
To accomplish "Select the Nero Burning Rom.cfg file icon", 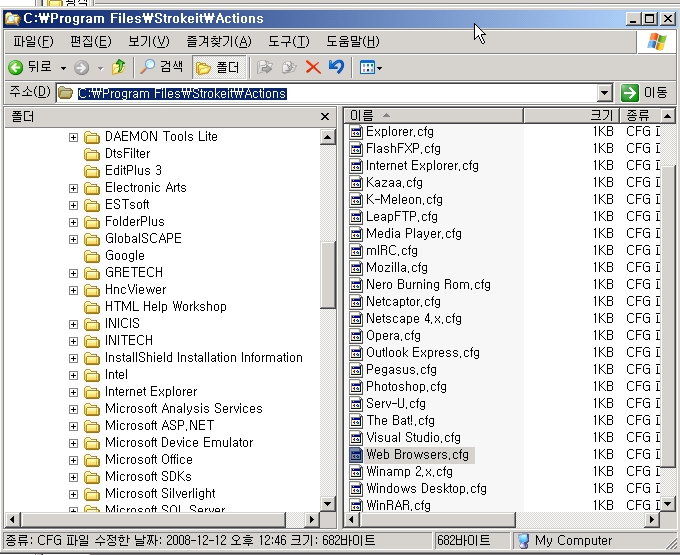I will click(x=356, y=285).
